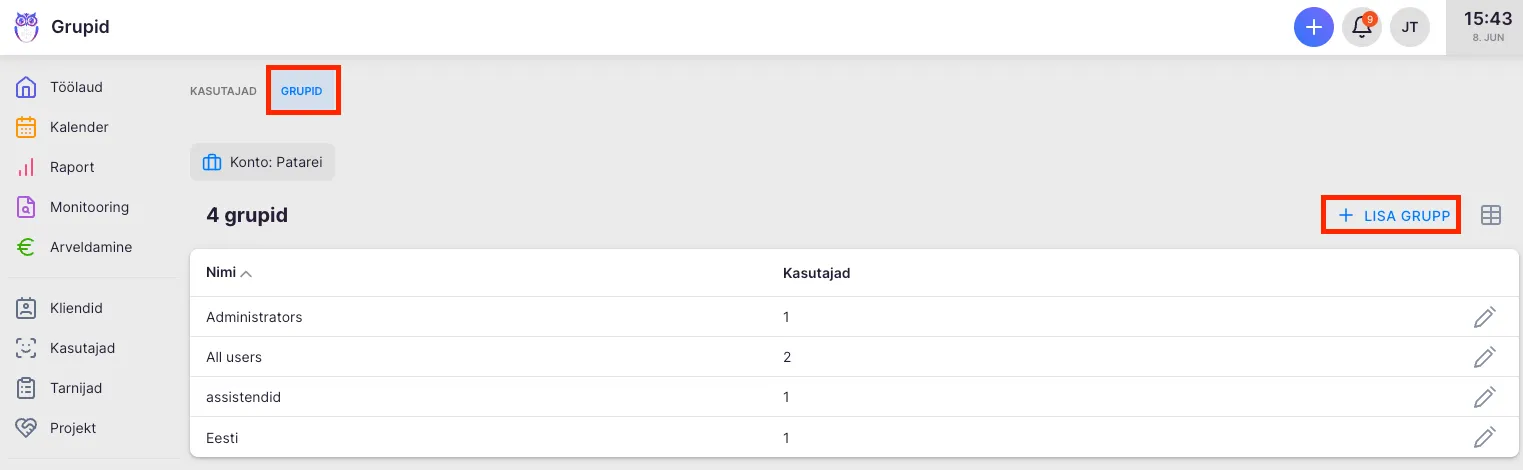
Task: Click pencil icon for assistendid group
Action: pos(1485,397)
